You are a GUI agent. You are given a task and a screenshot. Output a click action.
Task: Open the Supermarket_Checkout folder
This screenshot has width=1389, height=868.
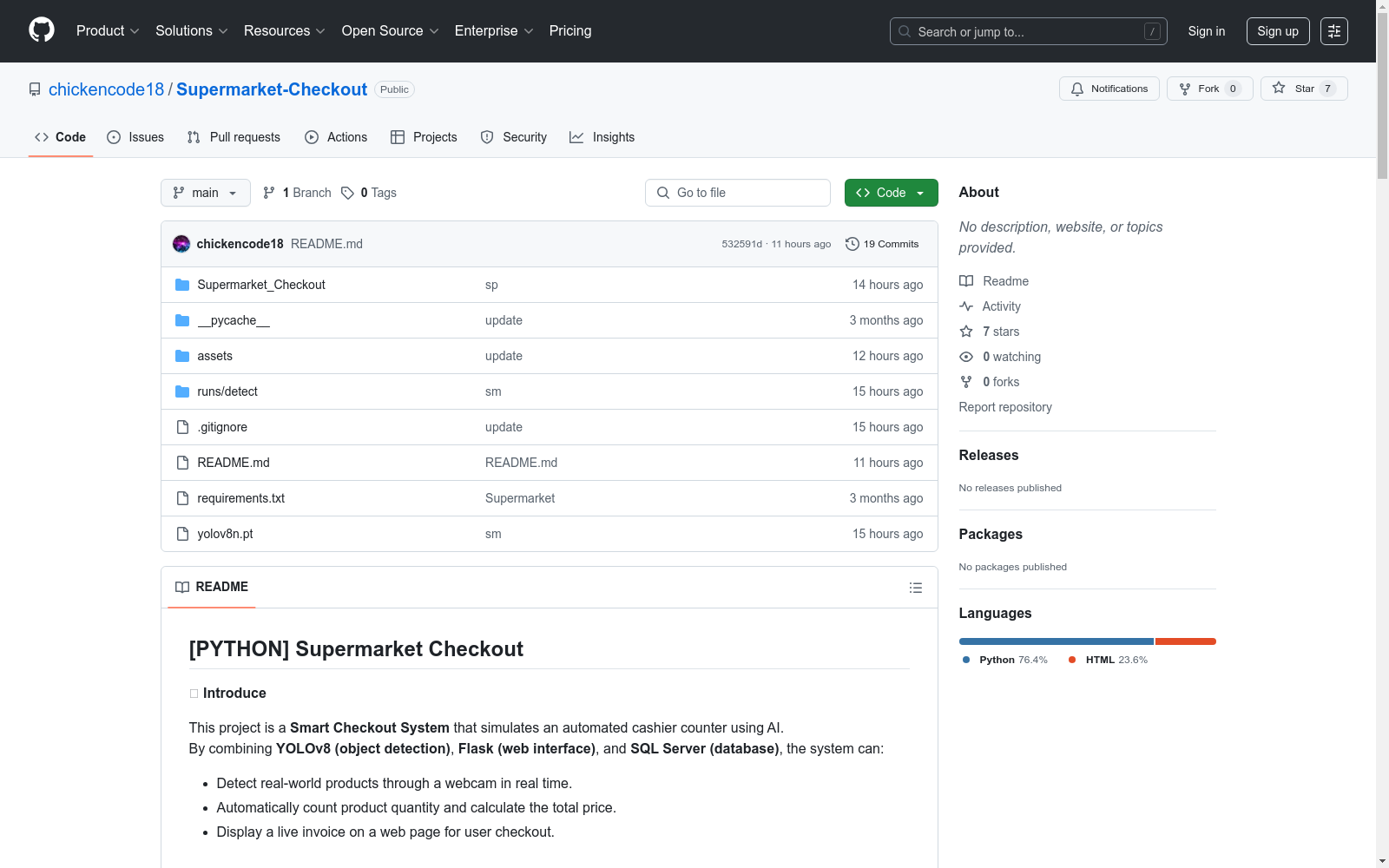[261, 285]
